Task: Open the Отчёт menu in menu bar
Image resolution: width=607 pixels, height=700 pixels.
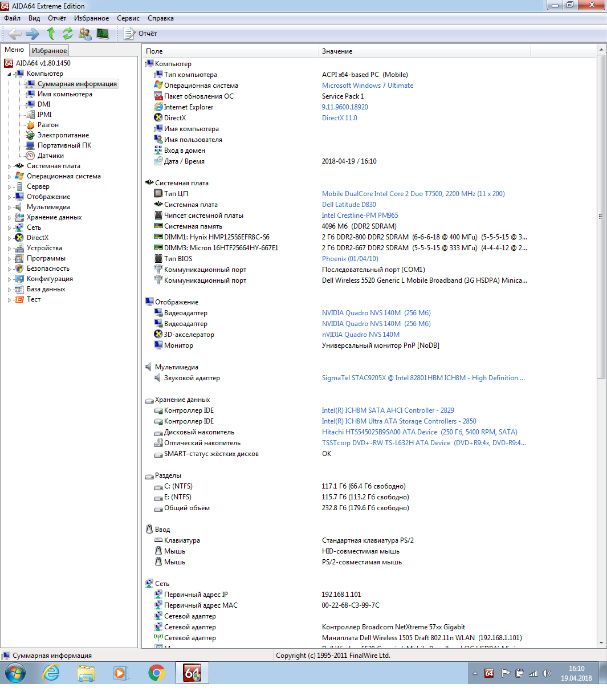Action: tap(57, 18)
